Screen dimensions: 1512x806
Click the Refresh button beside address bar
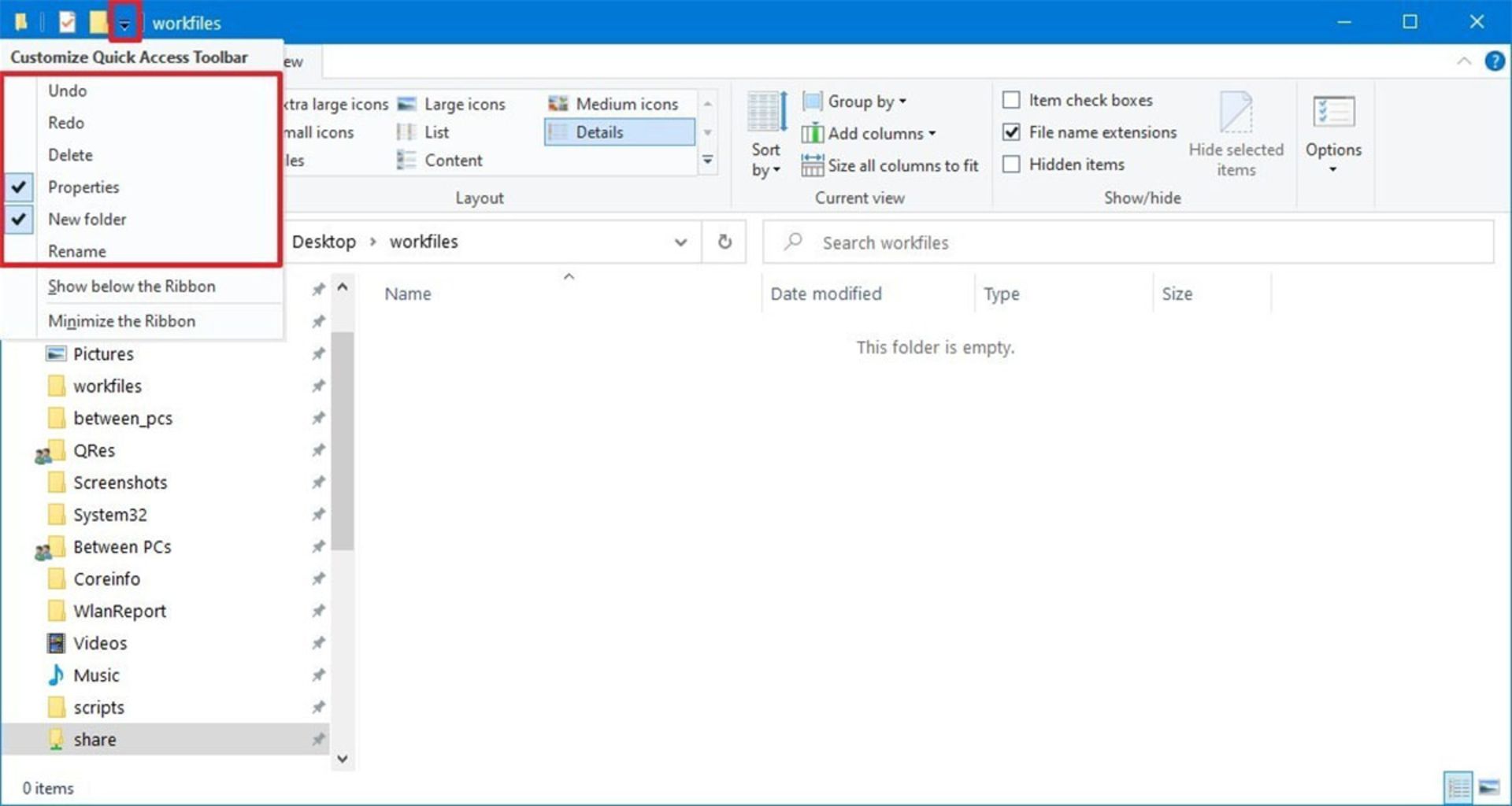pyautogui.click(x=724, y=242)
